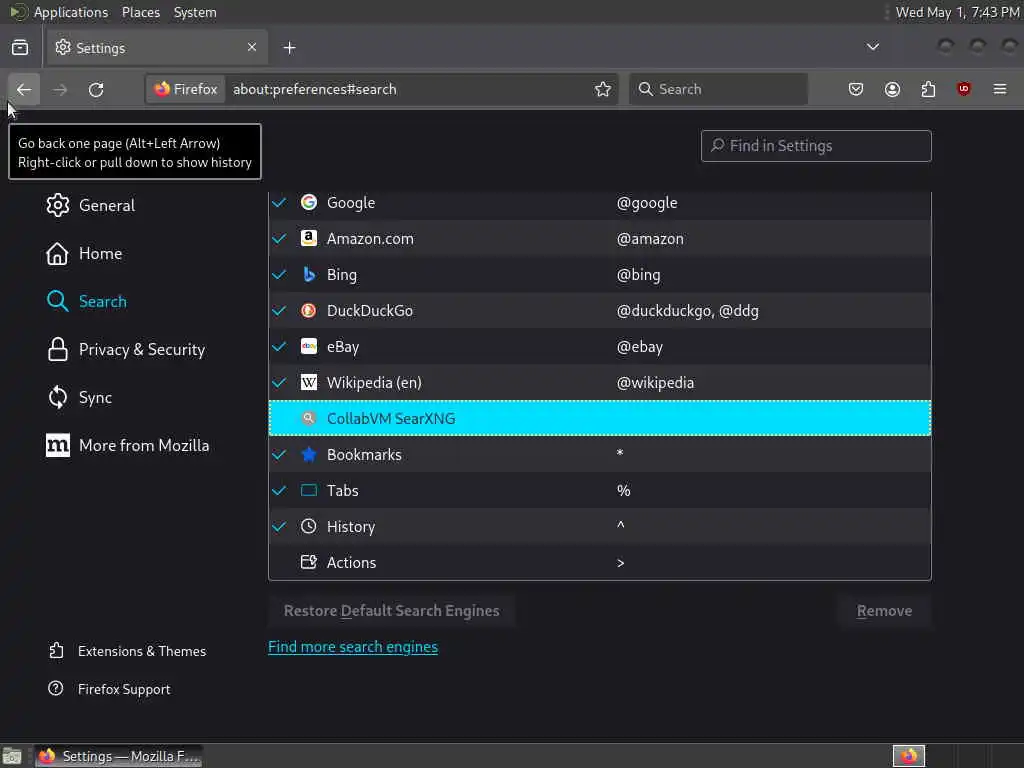Screen dimensions: 1024x768
Task: Open Privacy & Security settings
Action: click(x=126, y=349)
